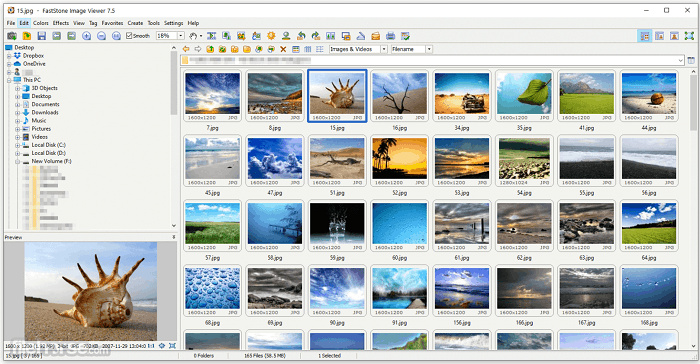700x364 pixels.
Task: Switch to Details view icon beside the delete X
Action: [296, 49]
